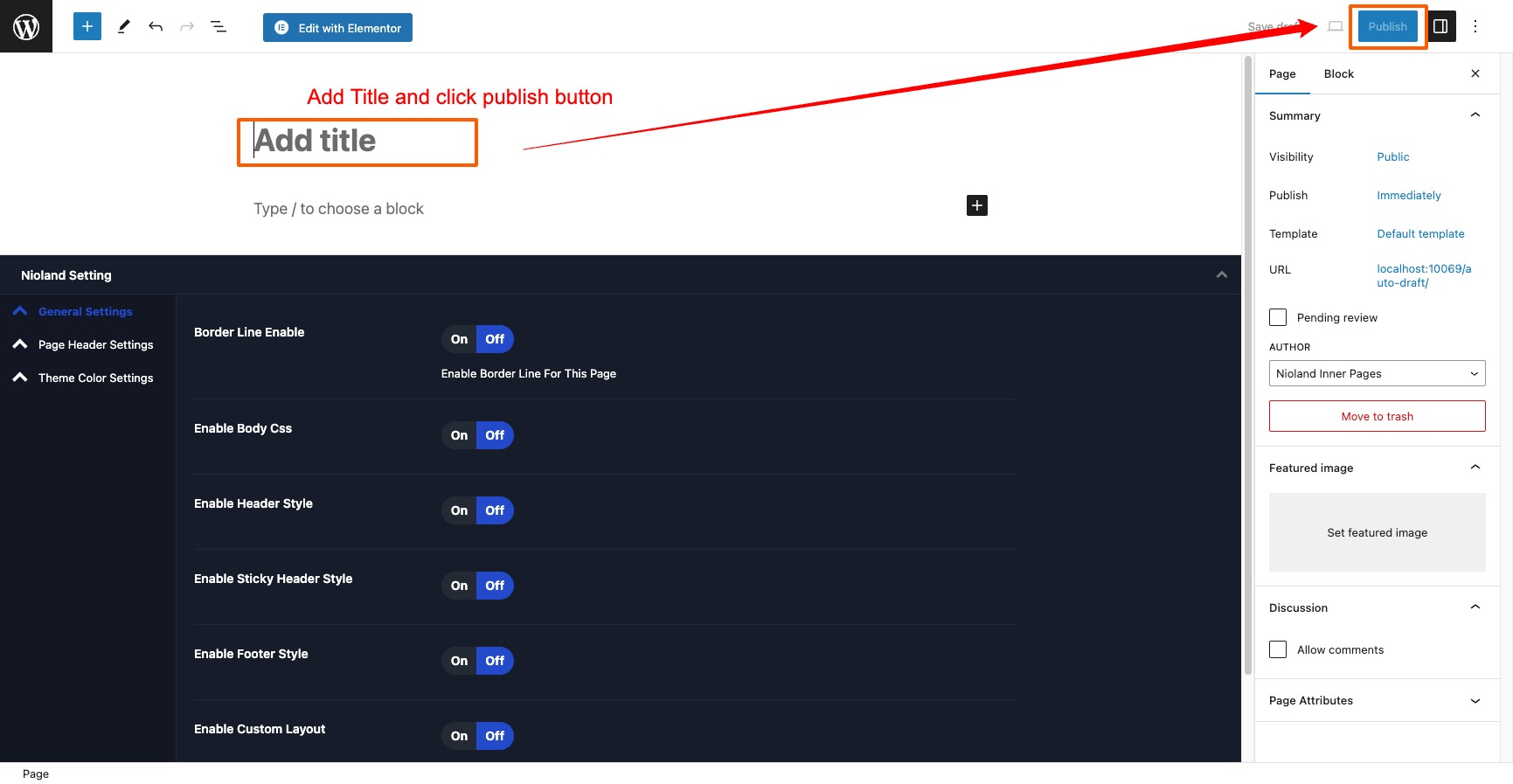
Task: Toggle the Settings sidebar icon
Action: (1440, 26)
